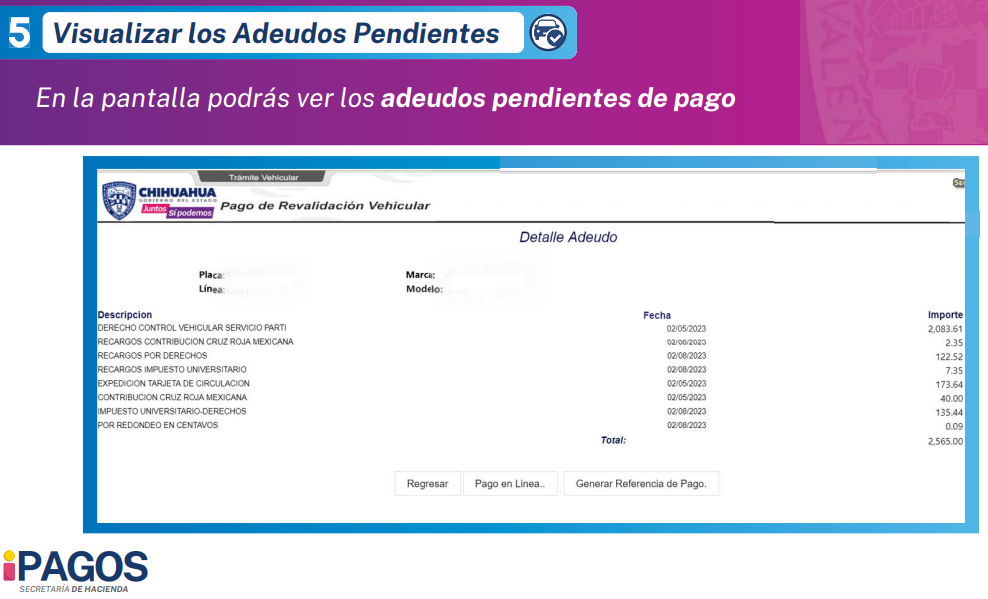Click the total amount 2,565.00
Viewport: 988px width, 599px height.
[945, 442]
